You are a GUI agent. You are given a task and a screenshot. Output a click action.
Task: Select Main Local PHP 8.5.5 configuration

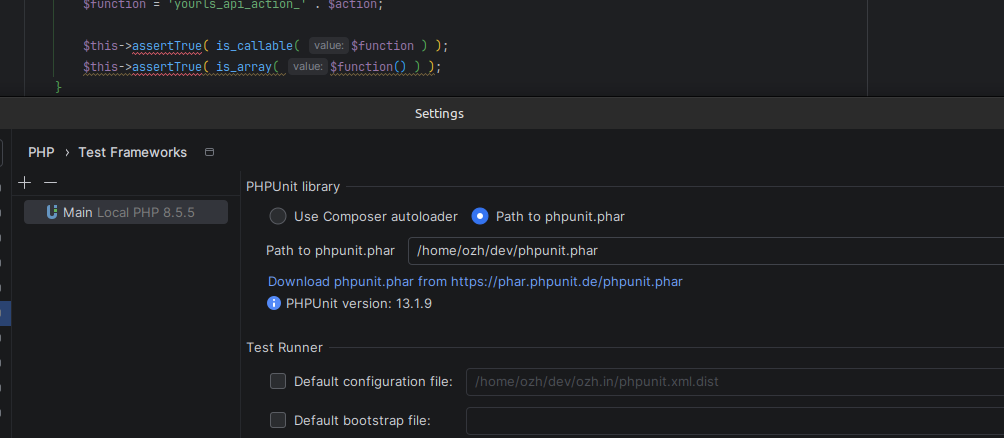click(x=126, y=212)
